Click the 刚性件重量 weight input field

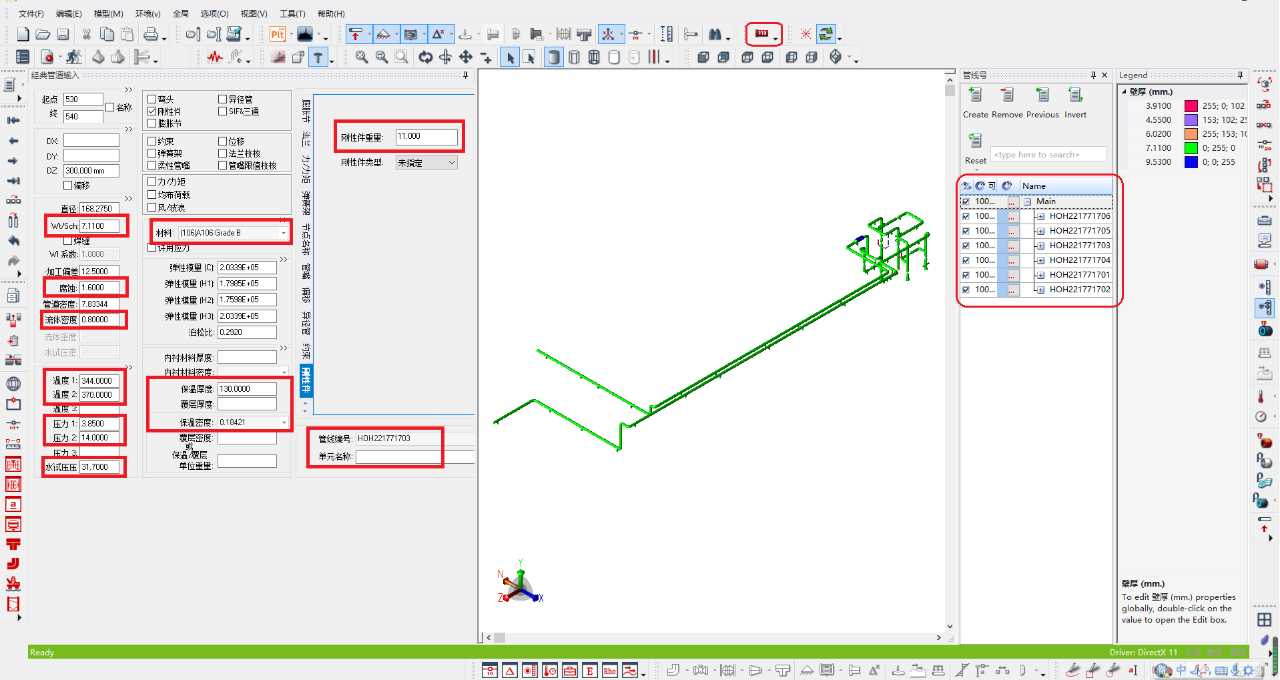pyautogui.click(x=426, y=136)
